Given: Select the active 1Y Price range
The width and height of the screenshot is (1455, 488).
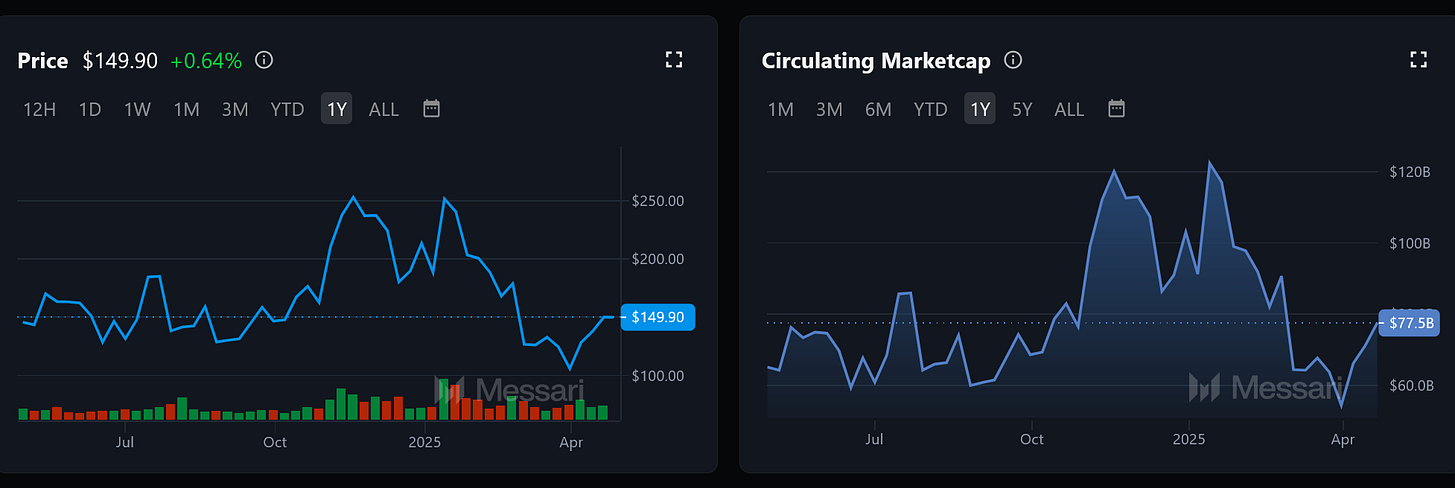Looking at the screenshot, I should tap(336, 109).
